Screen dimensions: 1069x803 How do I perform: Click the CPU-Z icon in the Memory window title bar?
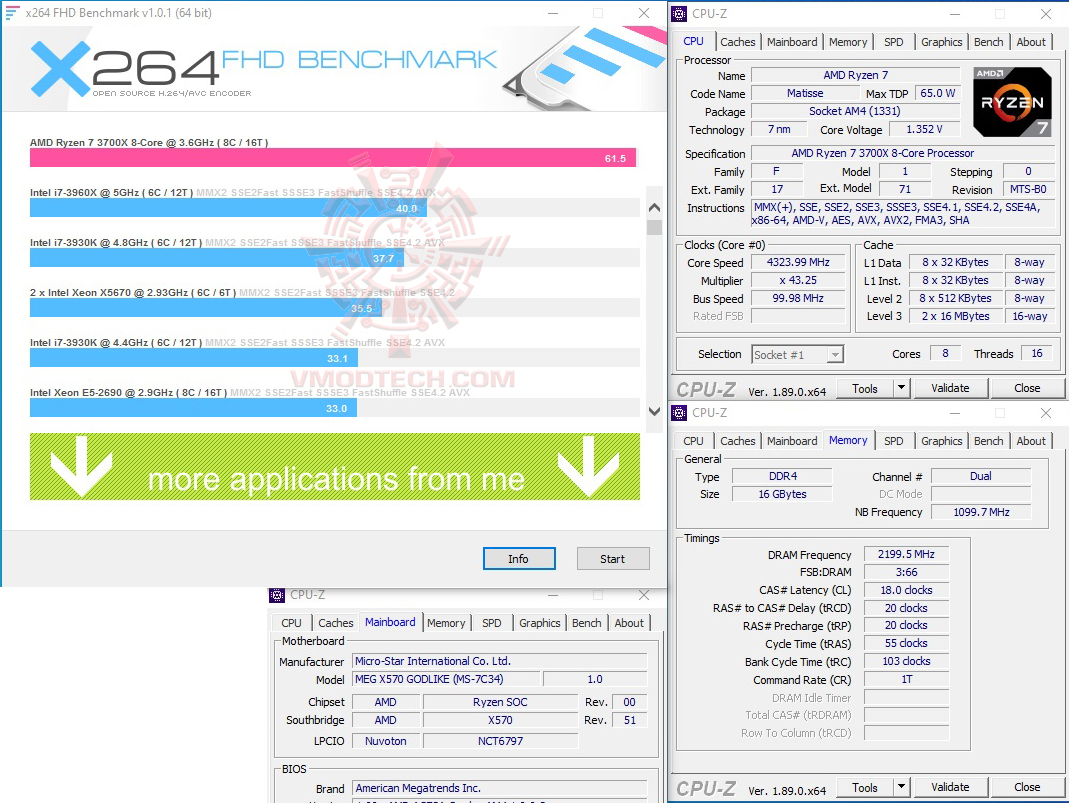(679, 412)
